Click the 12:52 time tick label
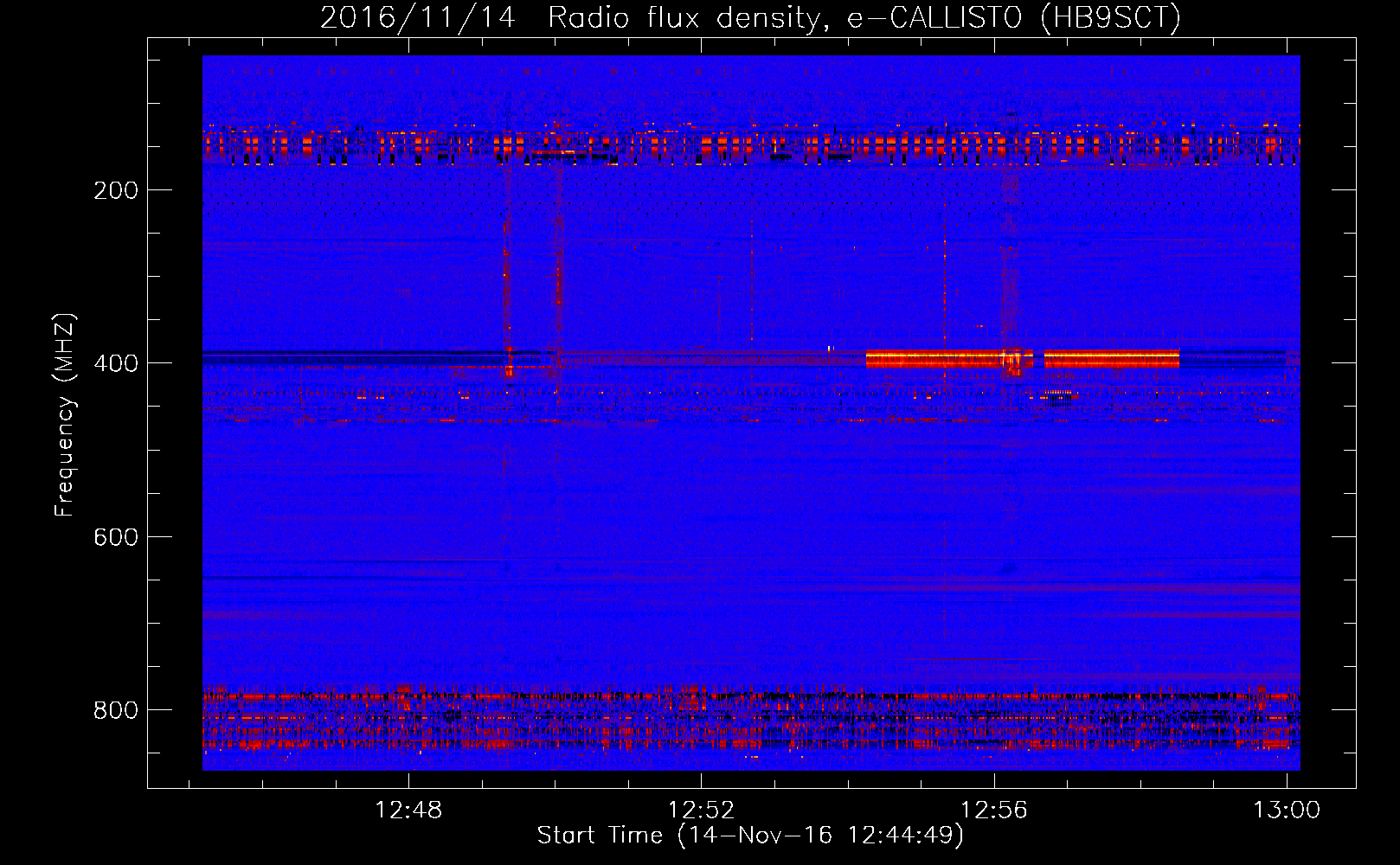Screen dimensions: 1400x865 tap(701, 811)
